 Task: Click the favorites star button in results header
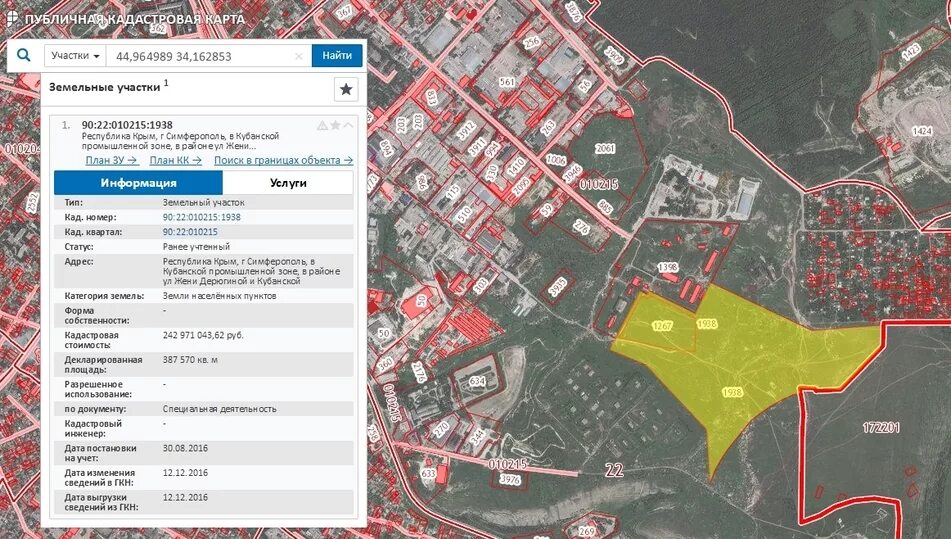(x=346, y=89)
